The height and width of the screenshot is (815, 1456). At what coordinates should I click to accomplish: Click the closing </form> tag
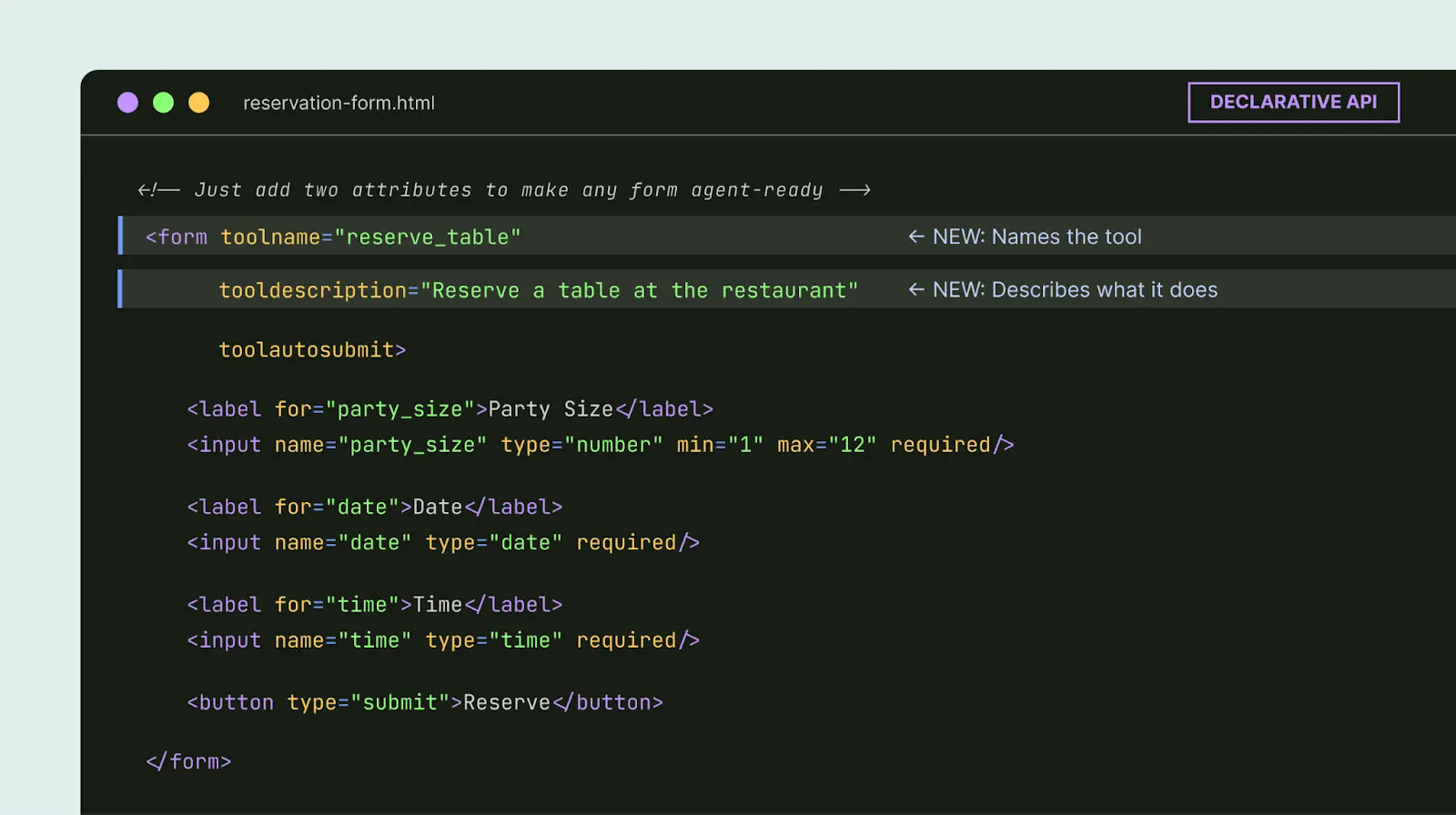pyautogui.click(x=188, y=761)
